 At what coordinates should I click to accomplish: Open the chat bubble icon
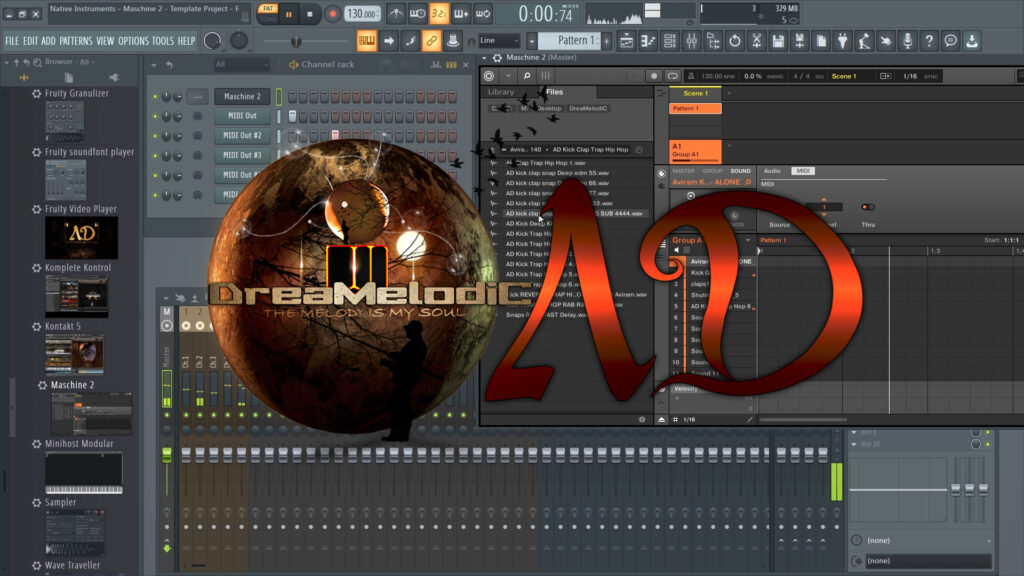tap(950, 41)
